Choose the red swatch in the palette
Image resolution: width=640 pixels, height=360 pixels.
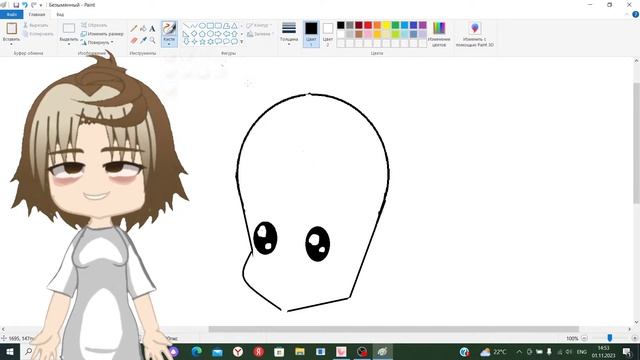[x=368, y=25]
